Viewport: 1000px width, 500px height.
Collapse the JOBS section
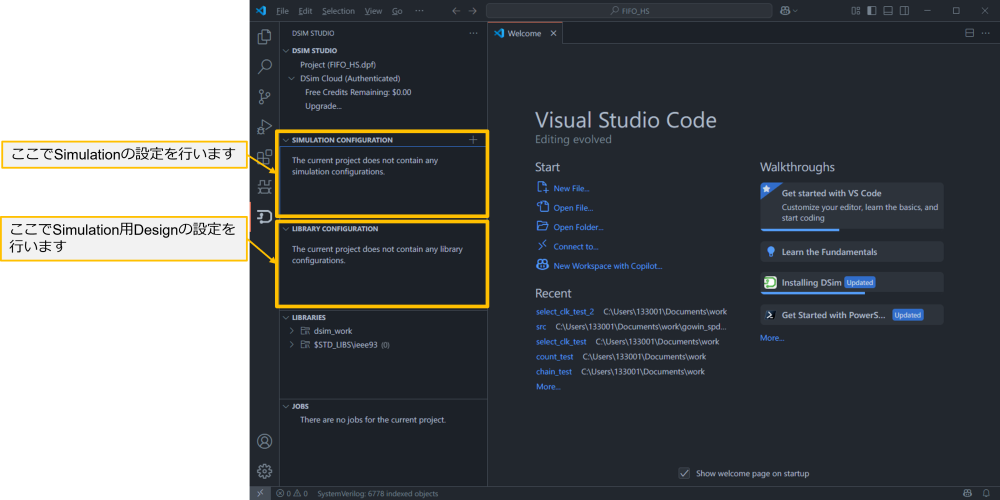click(x=286, y=406)
